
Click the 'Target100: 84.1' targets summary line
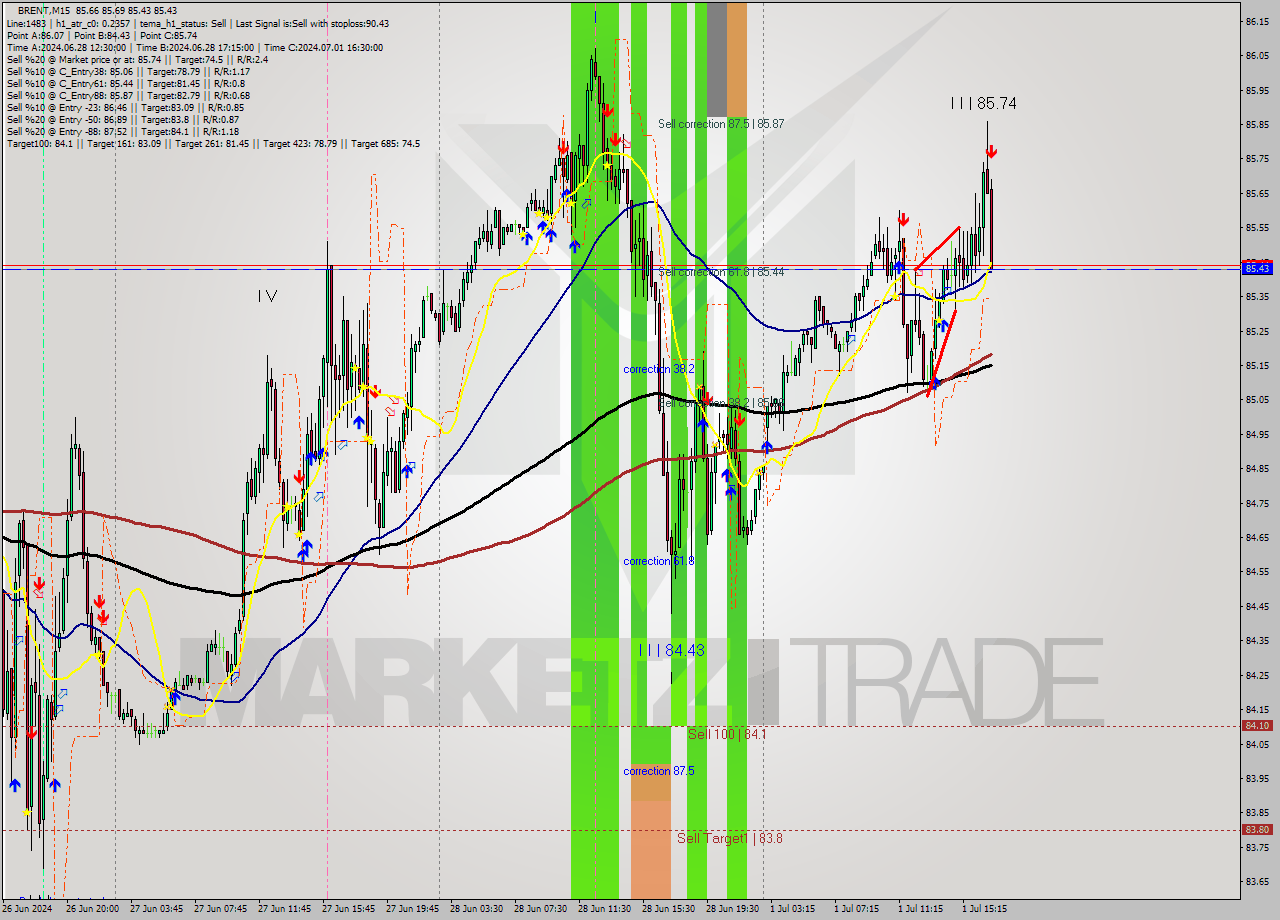pos(213,143)
